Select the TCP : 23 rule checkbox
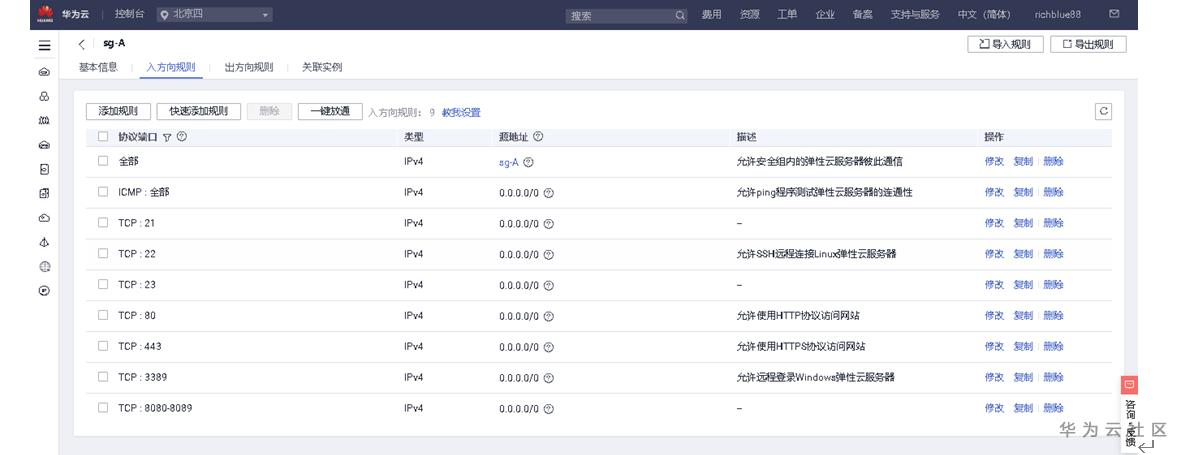 pos(103,284)
